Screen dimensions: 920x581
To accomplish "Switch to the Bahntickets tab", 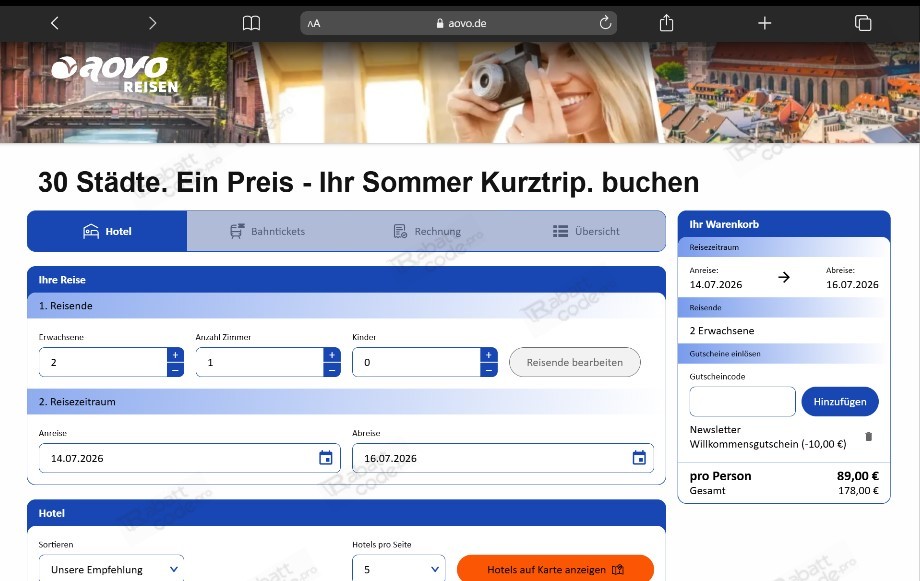I will point(268,231).
